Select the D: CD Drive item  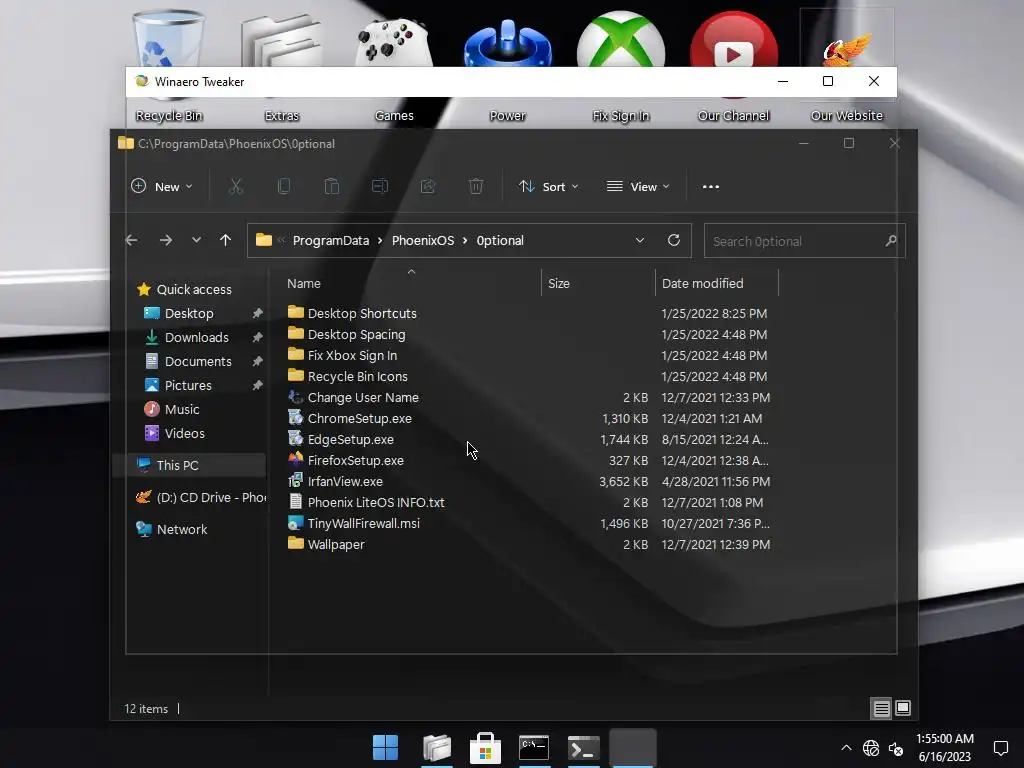(x=200, y=498)
